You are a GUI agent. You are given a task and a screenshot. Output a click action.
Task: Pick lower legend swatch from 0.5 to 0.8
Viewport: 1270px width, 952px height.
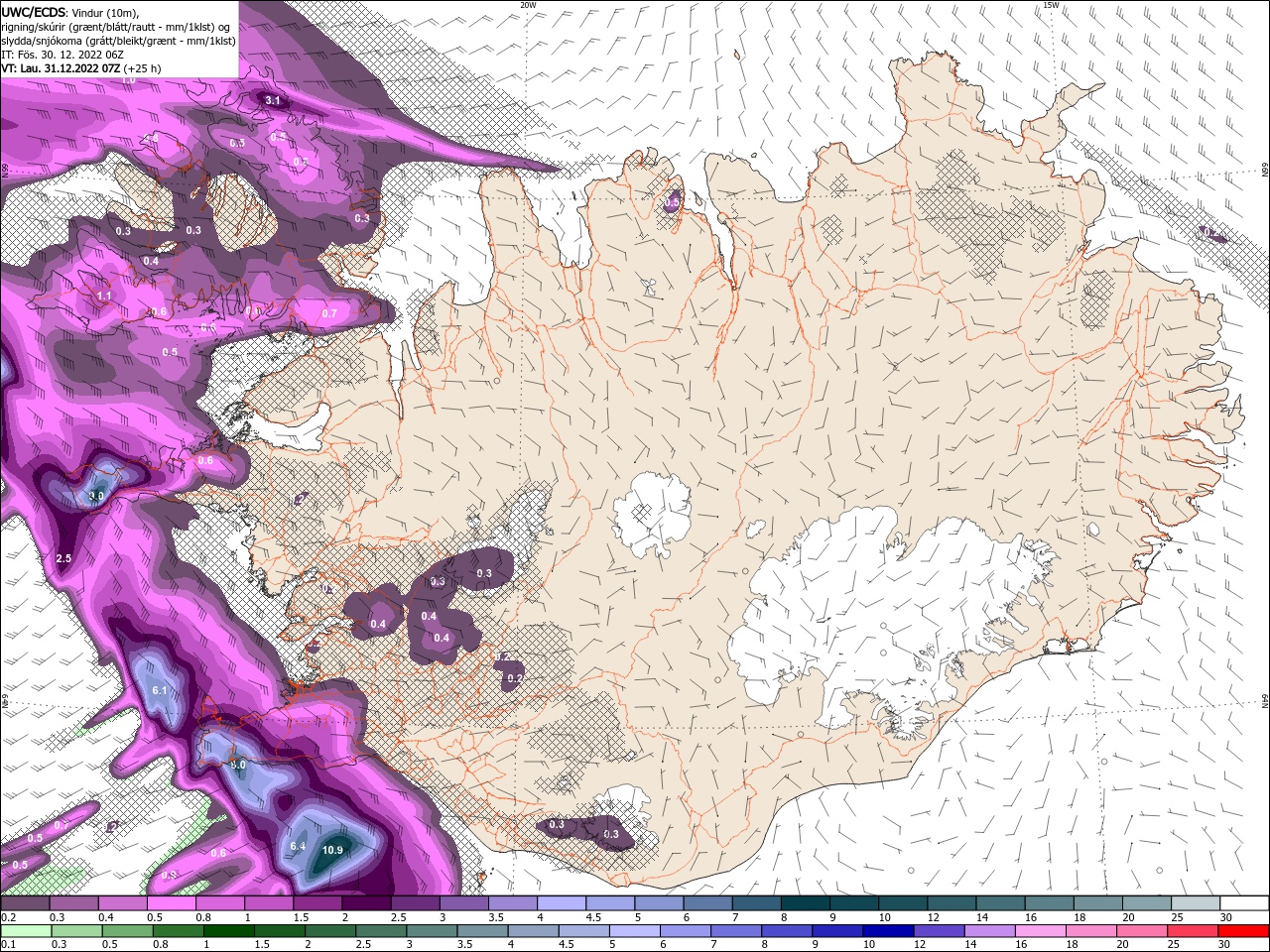coord(127,931)
